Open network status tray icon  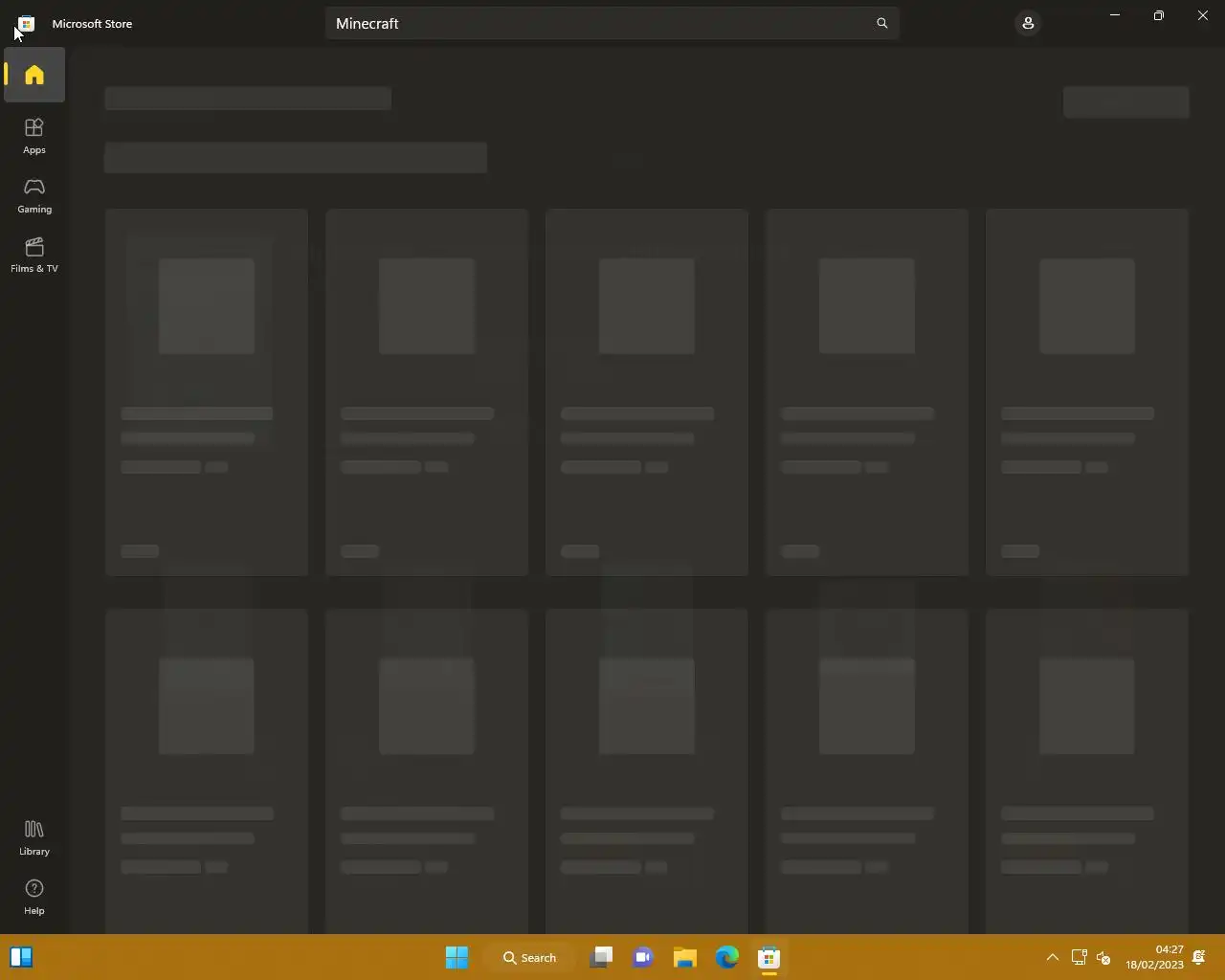(1079, 957)
